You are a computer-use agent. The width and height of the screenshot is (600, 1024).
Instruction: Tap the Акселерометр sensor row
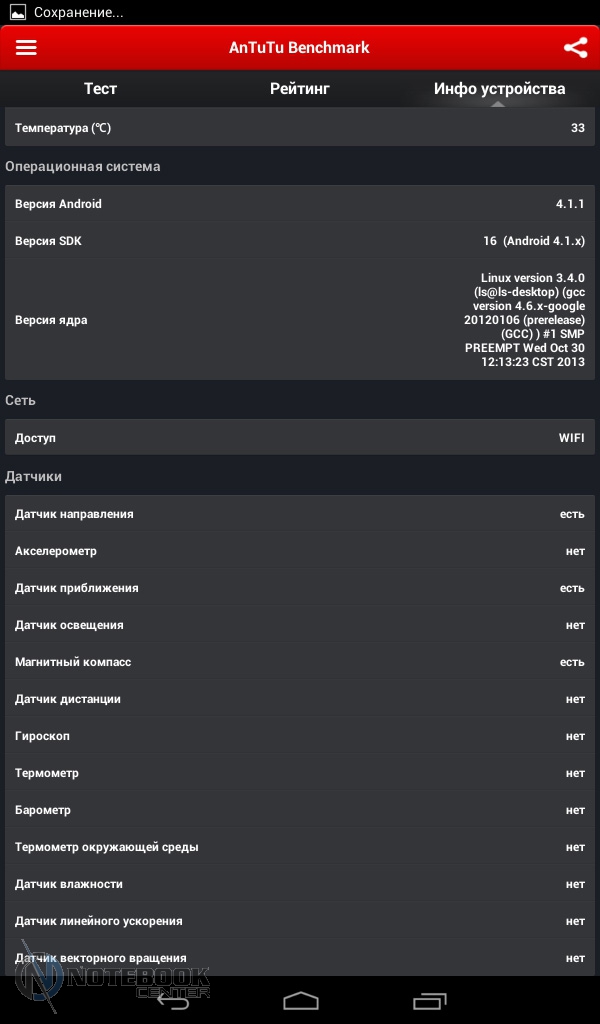click(300, 551)
